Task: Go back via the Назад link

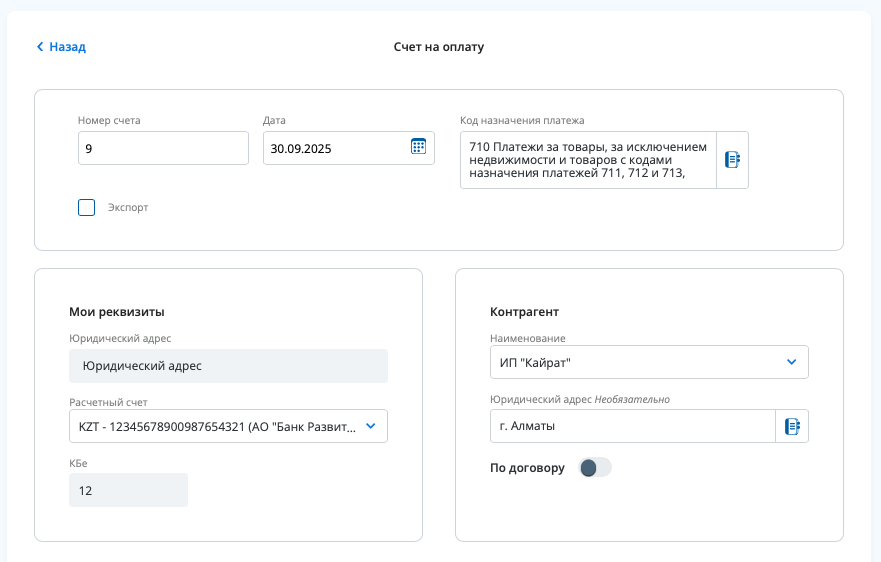Action: 67,47
